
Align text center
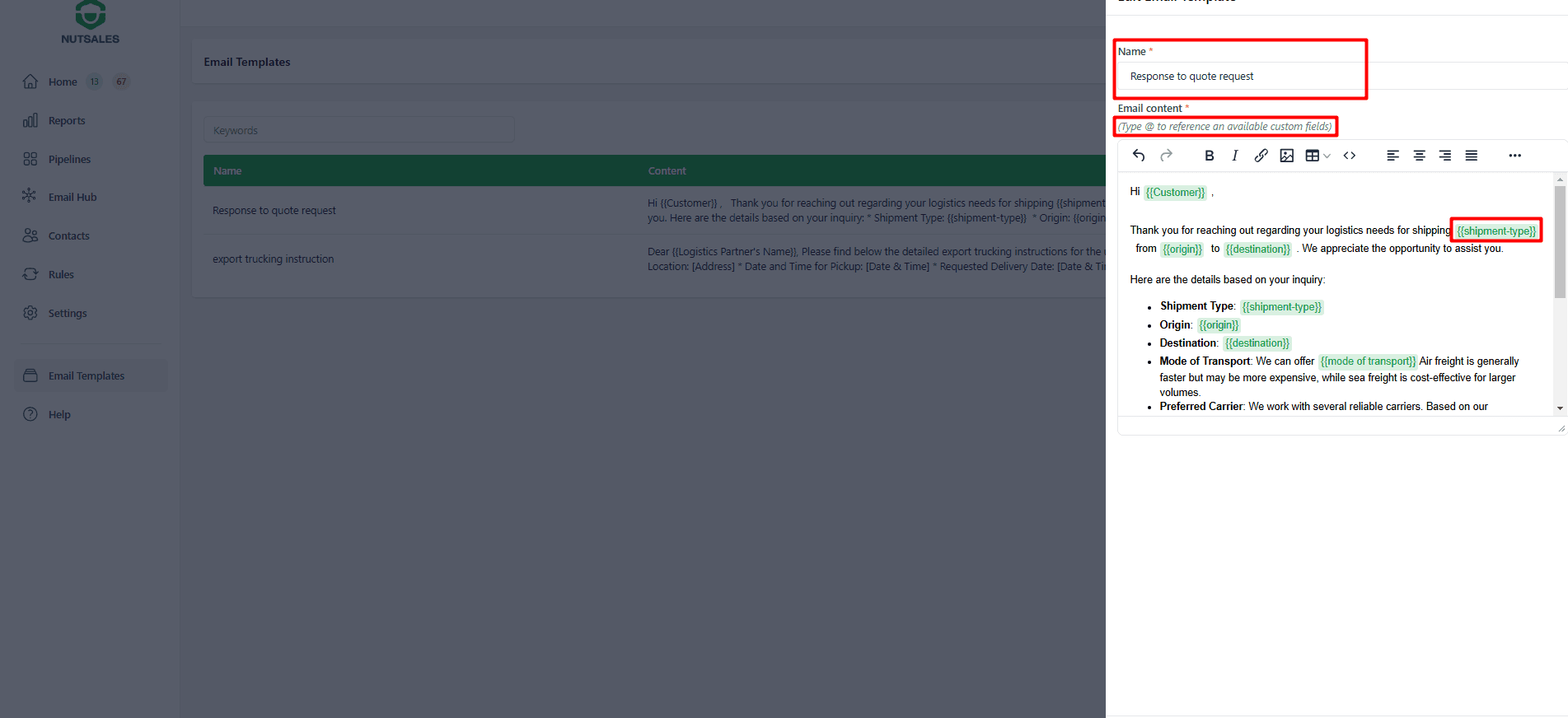click(x=1419, y=156)
